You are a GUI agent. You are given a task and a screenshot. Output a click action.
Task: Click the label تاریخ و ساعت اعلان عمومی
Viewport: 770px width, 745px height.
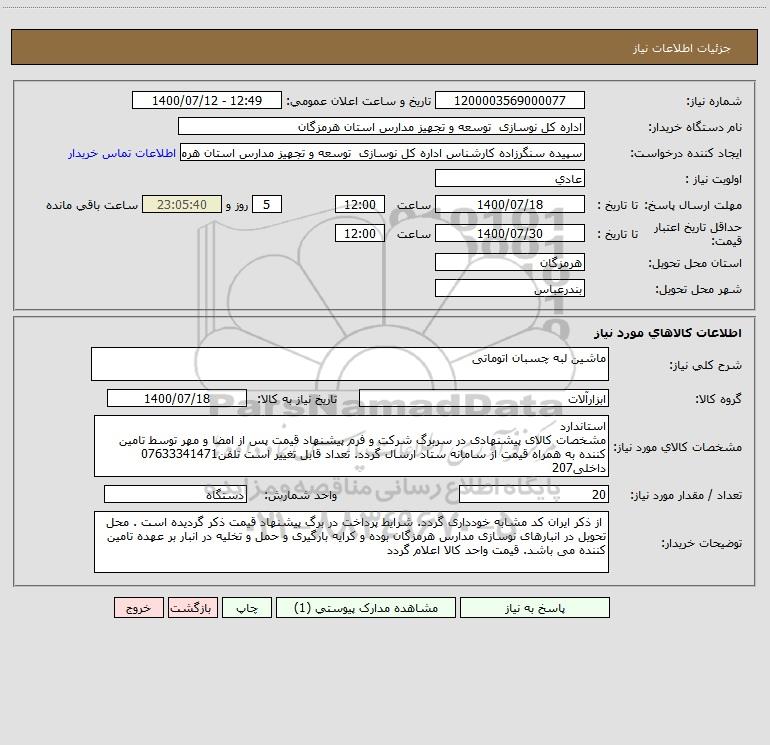(x=359, y=101)
